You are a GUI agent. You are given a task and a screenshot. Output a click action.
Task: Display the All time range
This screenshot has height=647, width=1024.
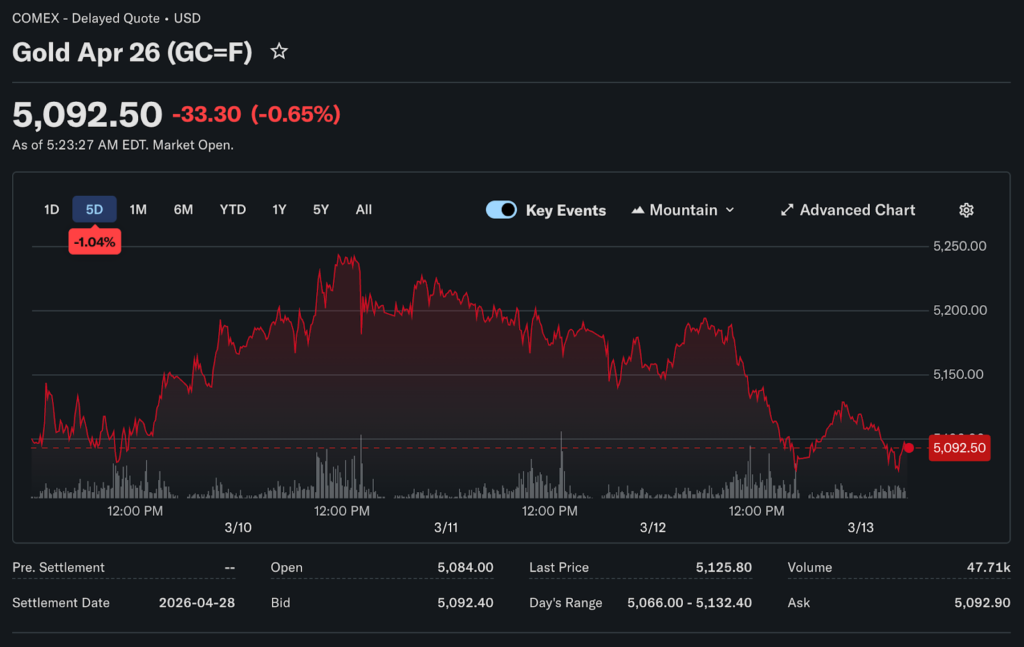click(364, 210)
